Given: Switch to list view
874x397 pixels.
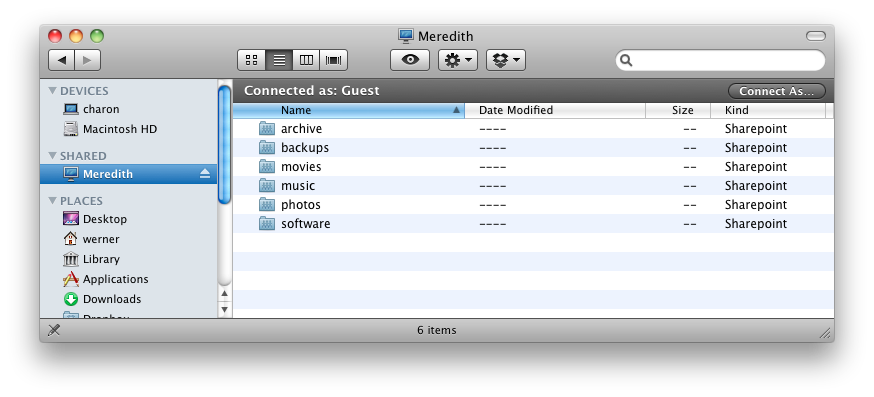Looking at the screenshot, I should coord(279,60).
